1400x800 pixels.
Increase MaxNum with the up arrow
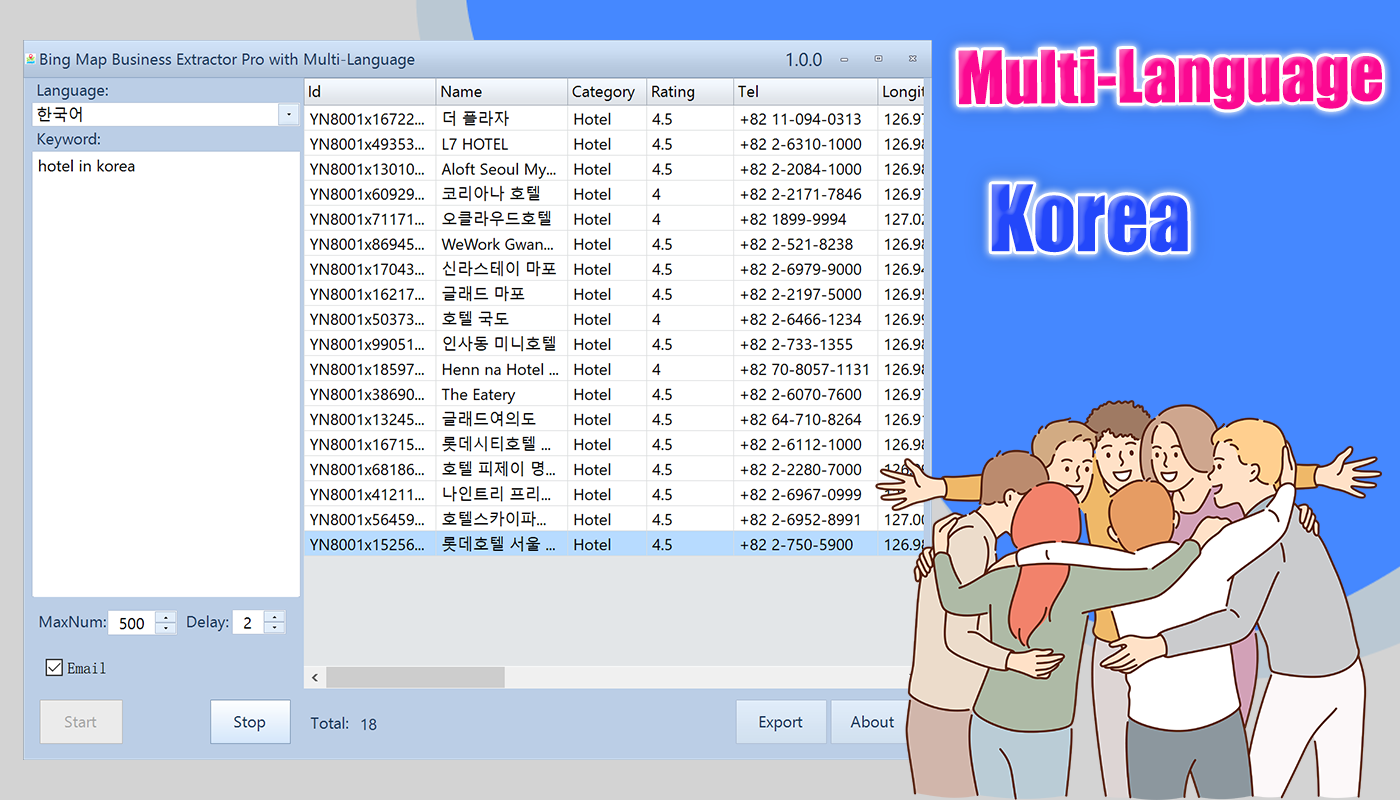pyautogui.click(x=166, y=617)
